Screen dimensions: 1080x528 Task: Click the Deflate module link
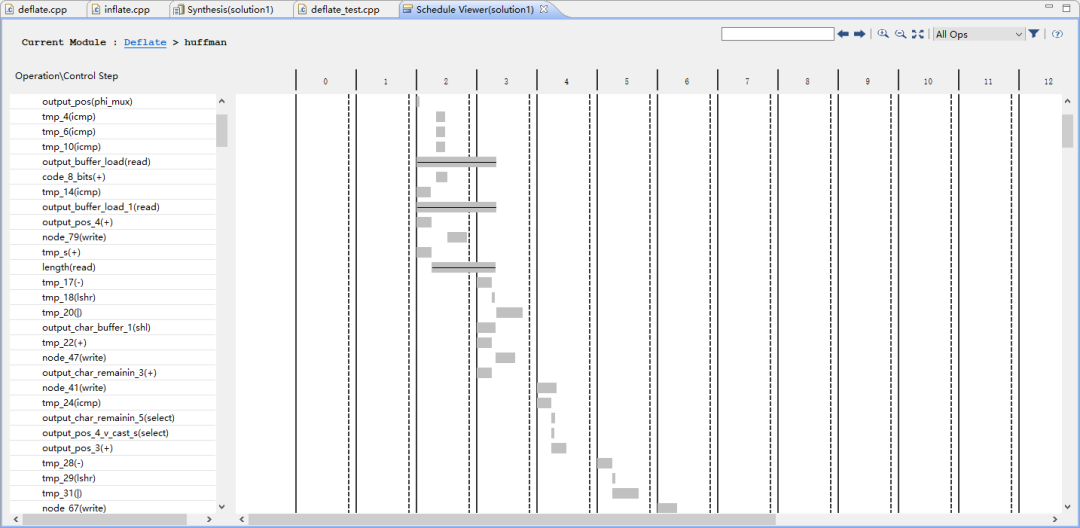(x=145, y=43)
